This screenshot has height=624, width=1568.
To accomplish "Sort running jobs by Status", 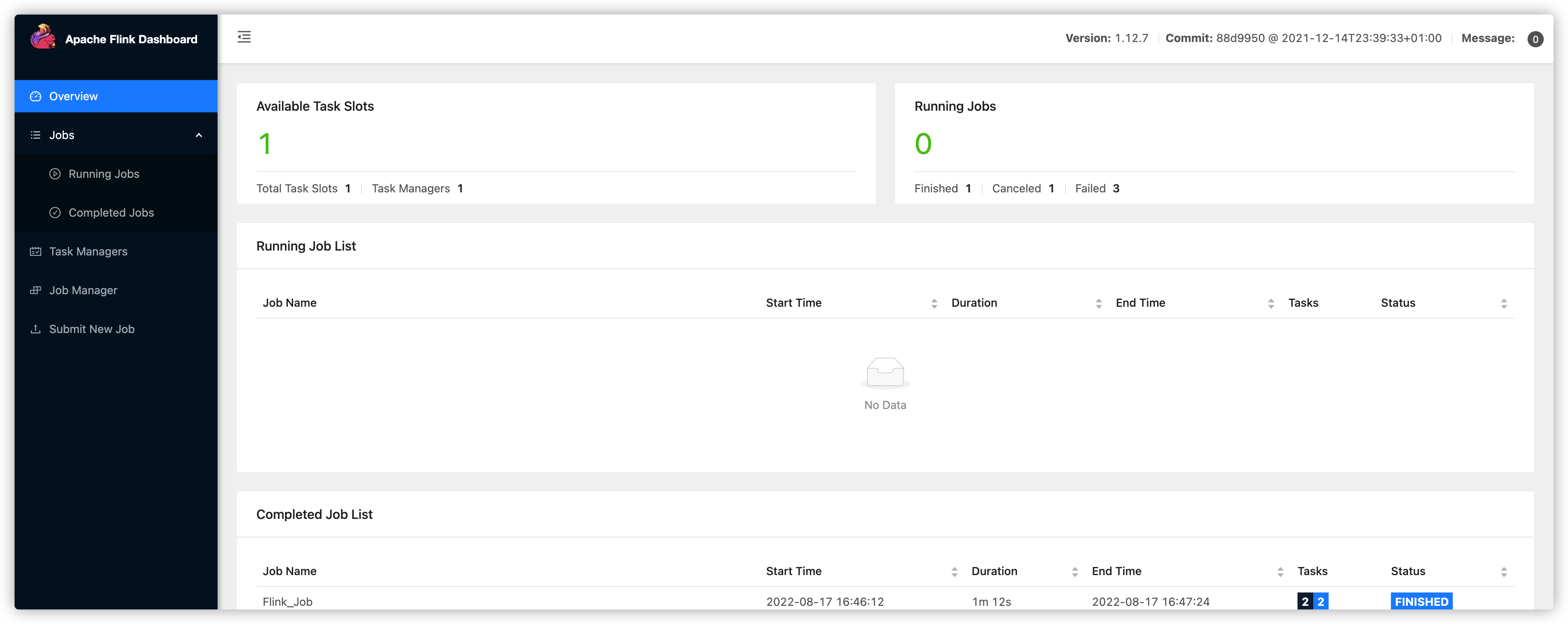I will 1503,304.
